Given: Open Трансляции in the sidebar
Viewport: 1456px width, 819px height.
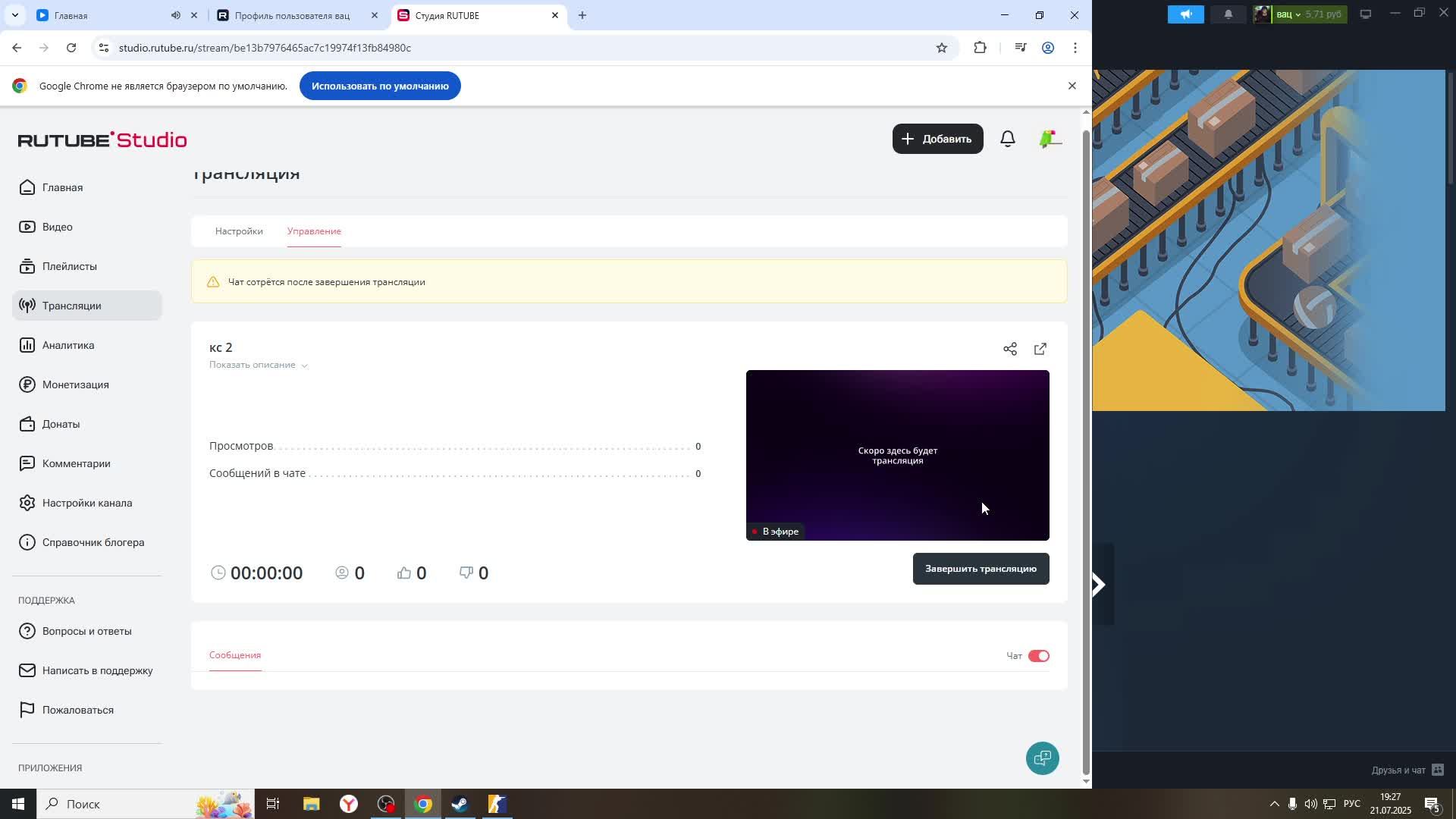Looking at the screenshot, I should [71, 306].
